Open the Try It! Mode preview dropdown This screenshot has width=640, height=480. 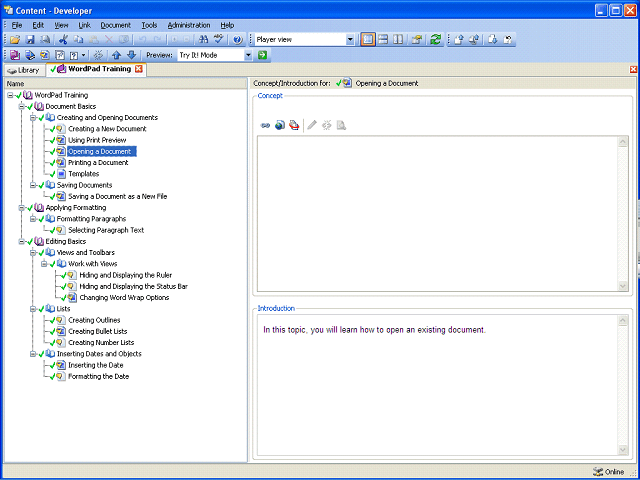pos(249,55)
